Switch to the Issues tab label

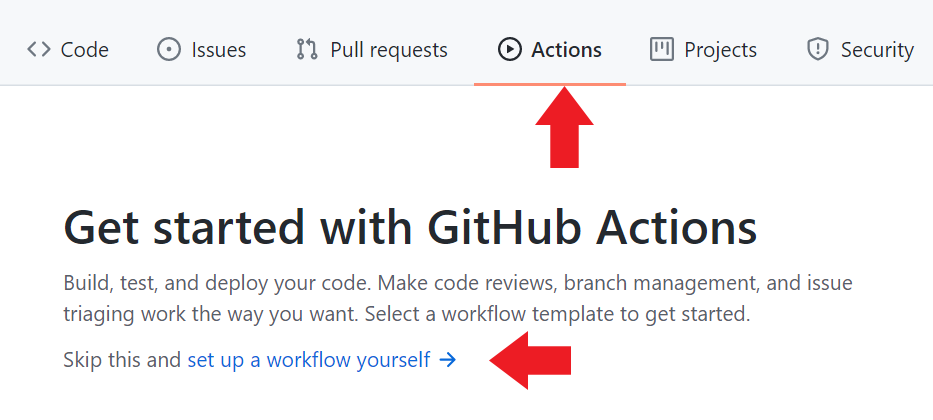tap(219, 49)
